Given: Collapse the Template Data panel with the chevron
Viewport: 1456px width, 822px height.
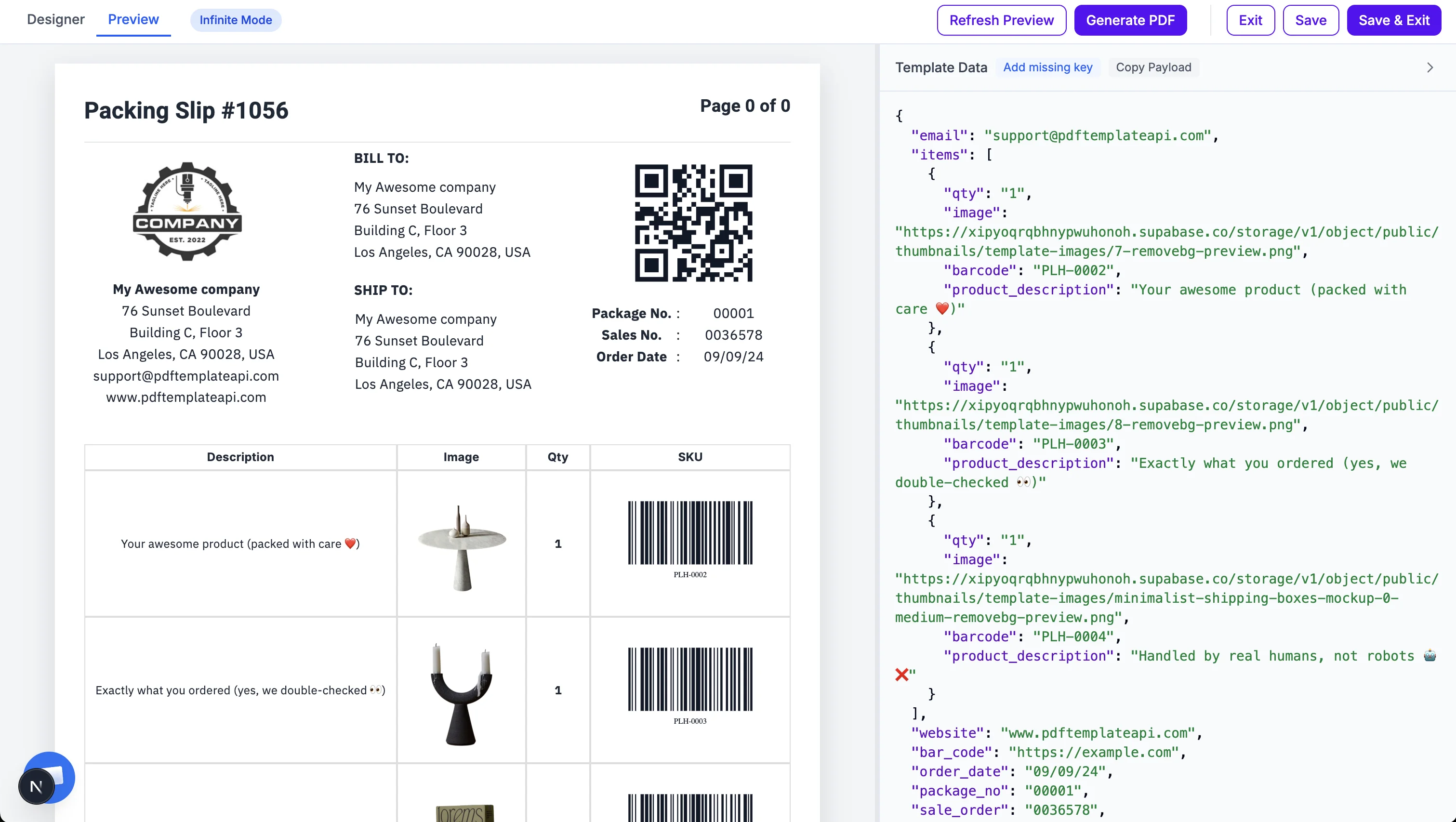Looking at the screenshot, I should point(1430,67).
